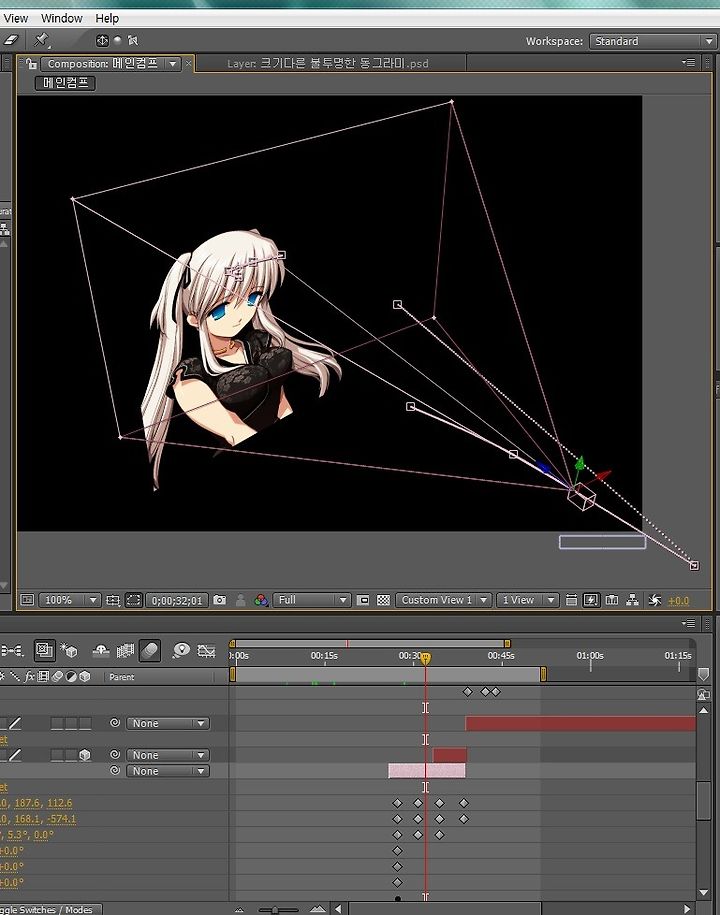Image resolution: width=720 pixels, height=915 pixels.
Task: Open the Full resolution dropdown
Action: 312,600
